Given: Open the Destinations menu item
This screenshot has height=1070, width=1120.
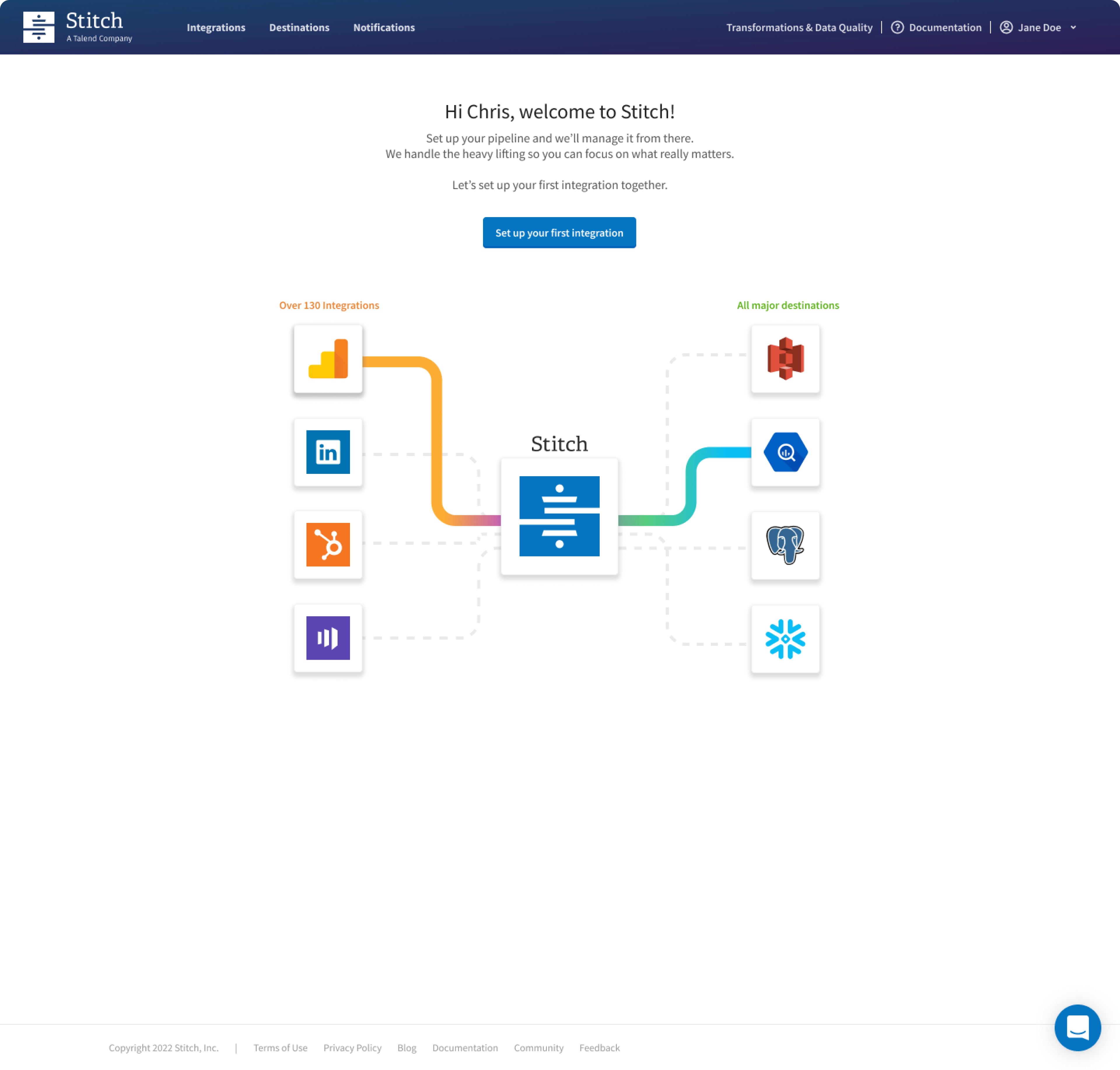Looking at the screenshot, I should click(299, 27).
